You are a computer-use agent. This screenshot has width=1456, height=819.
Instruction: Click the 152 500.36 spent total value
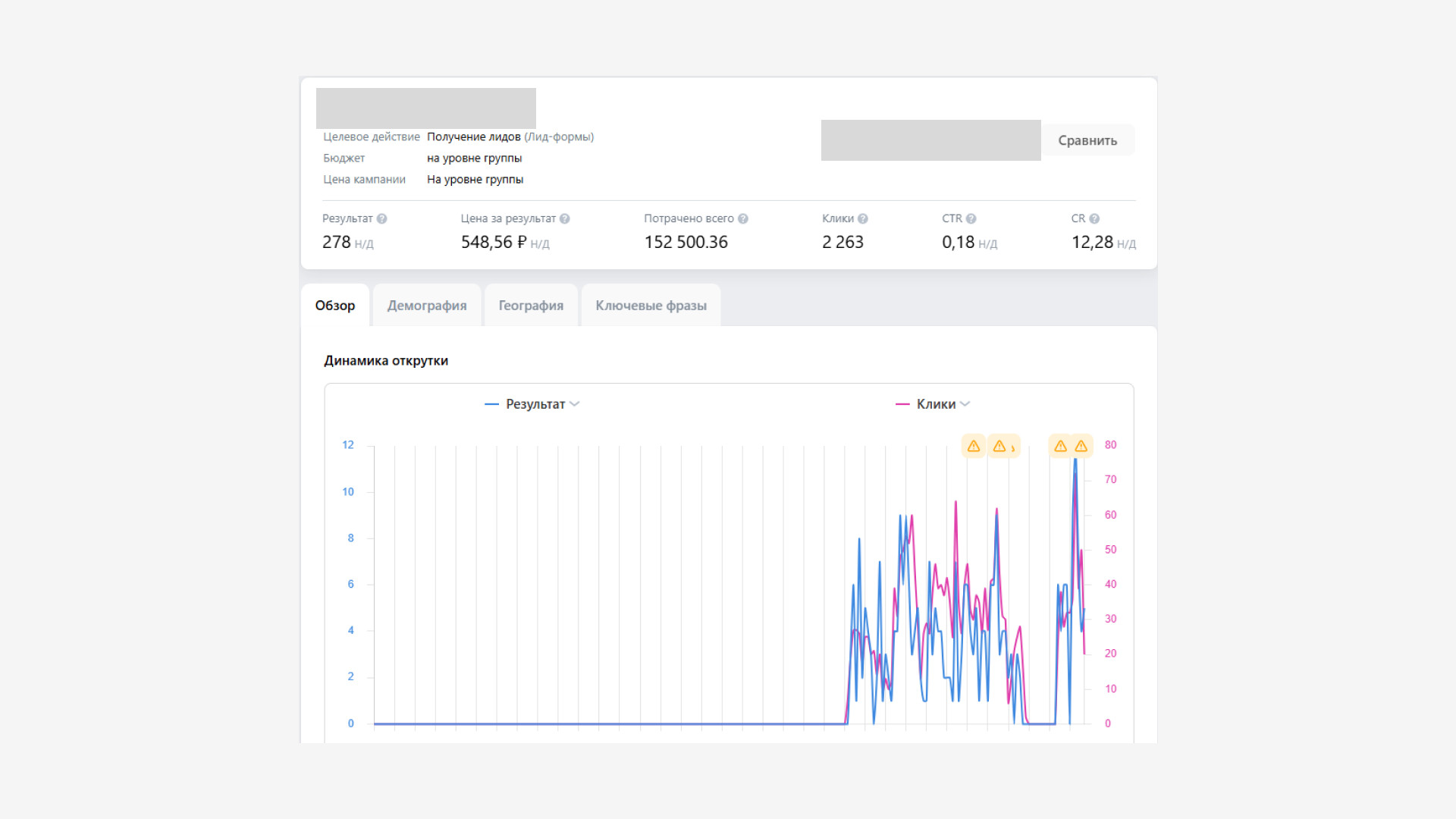[x=686, y=243]
